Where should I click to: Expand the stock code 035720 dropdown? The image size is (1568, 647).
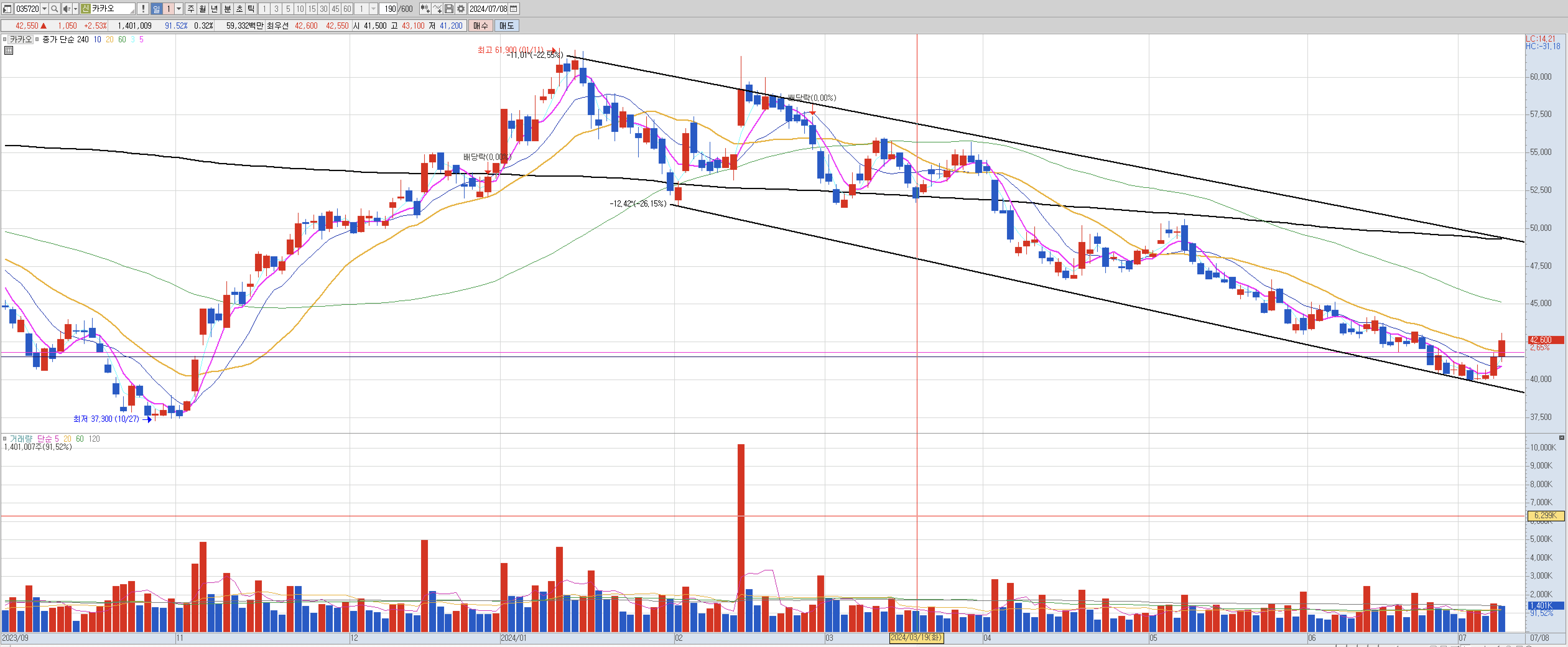click(x=44, y=9)
